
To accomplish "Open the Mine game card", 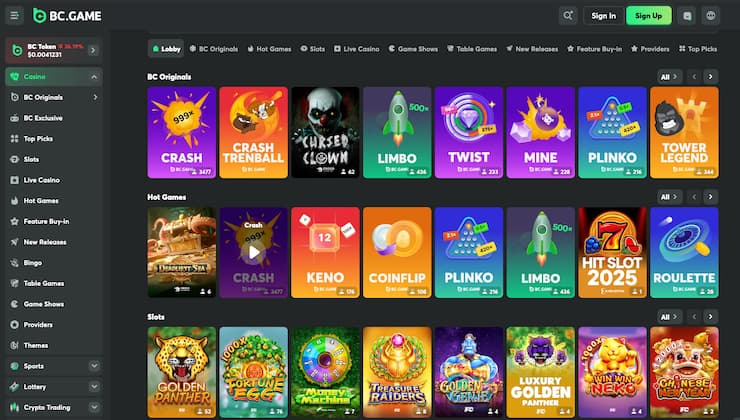I will coord(540,132).
